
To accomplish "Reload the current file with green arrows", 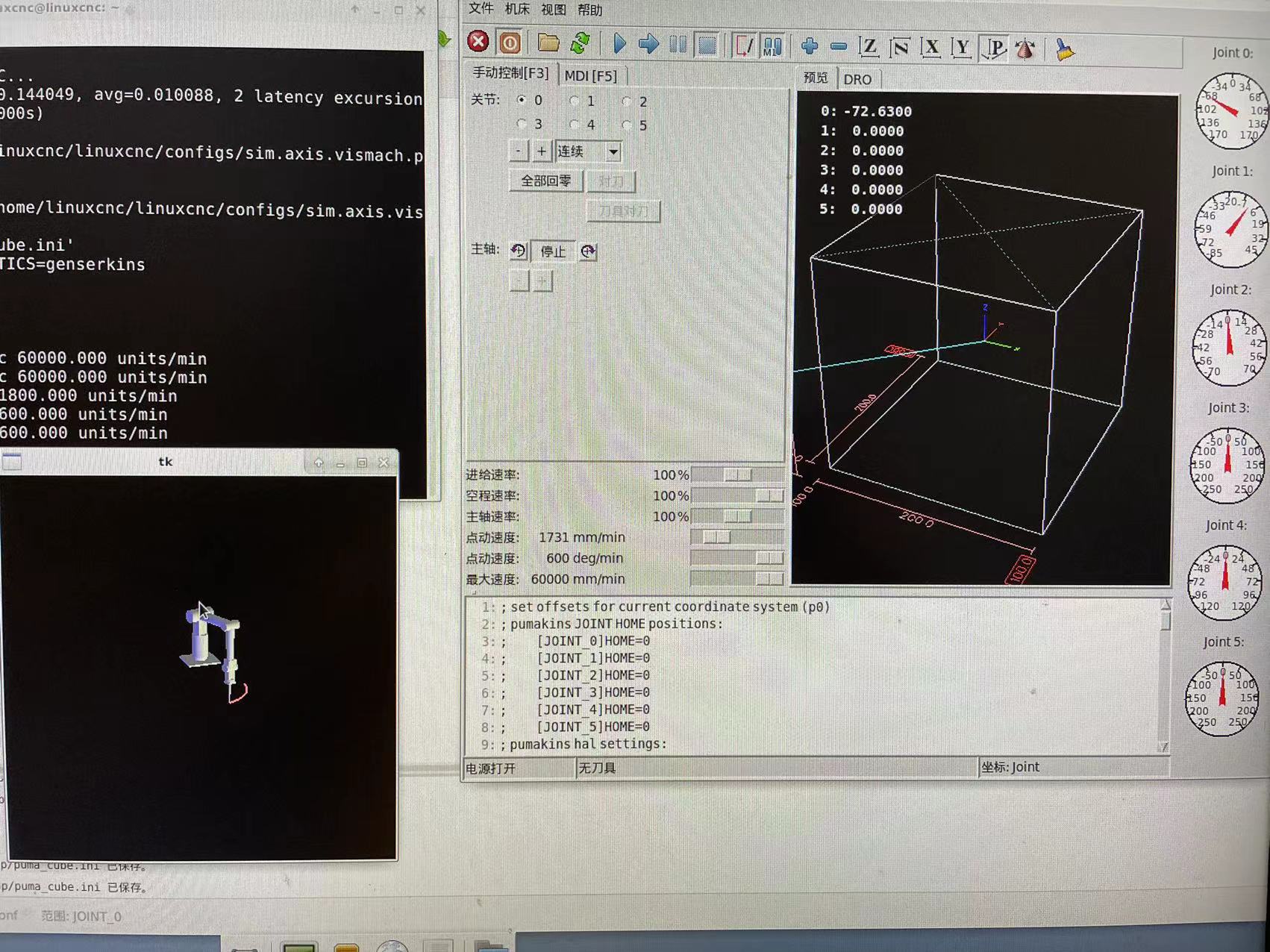I will pyautogui.click(x=580, y=43).
